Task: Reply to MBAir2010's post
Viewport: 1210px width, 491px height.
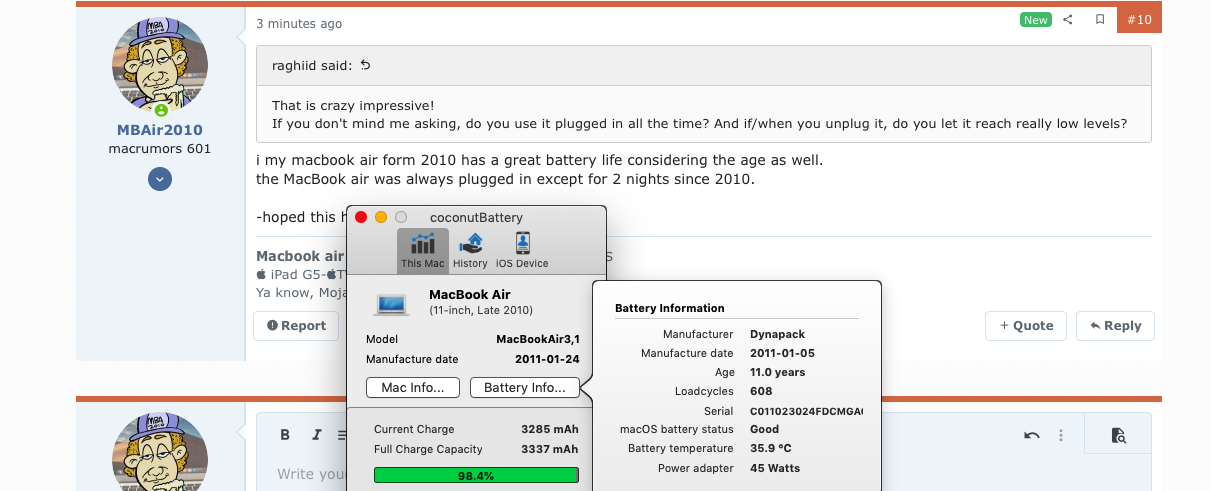Action: 1115,326
